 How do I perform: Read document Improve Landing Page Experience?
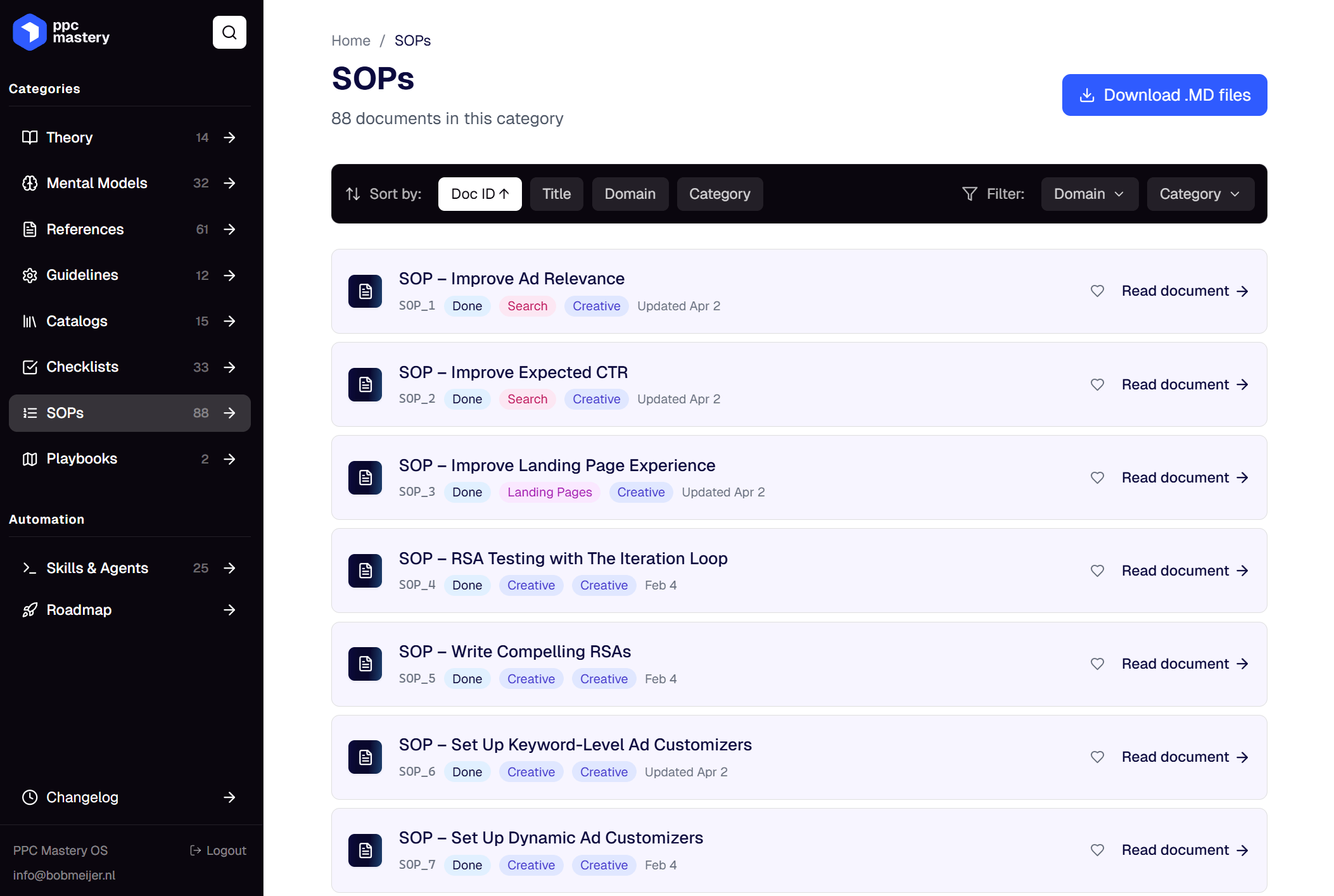1185,477
